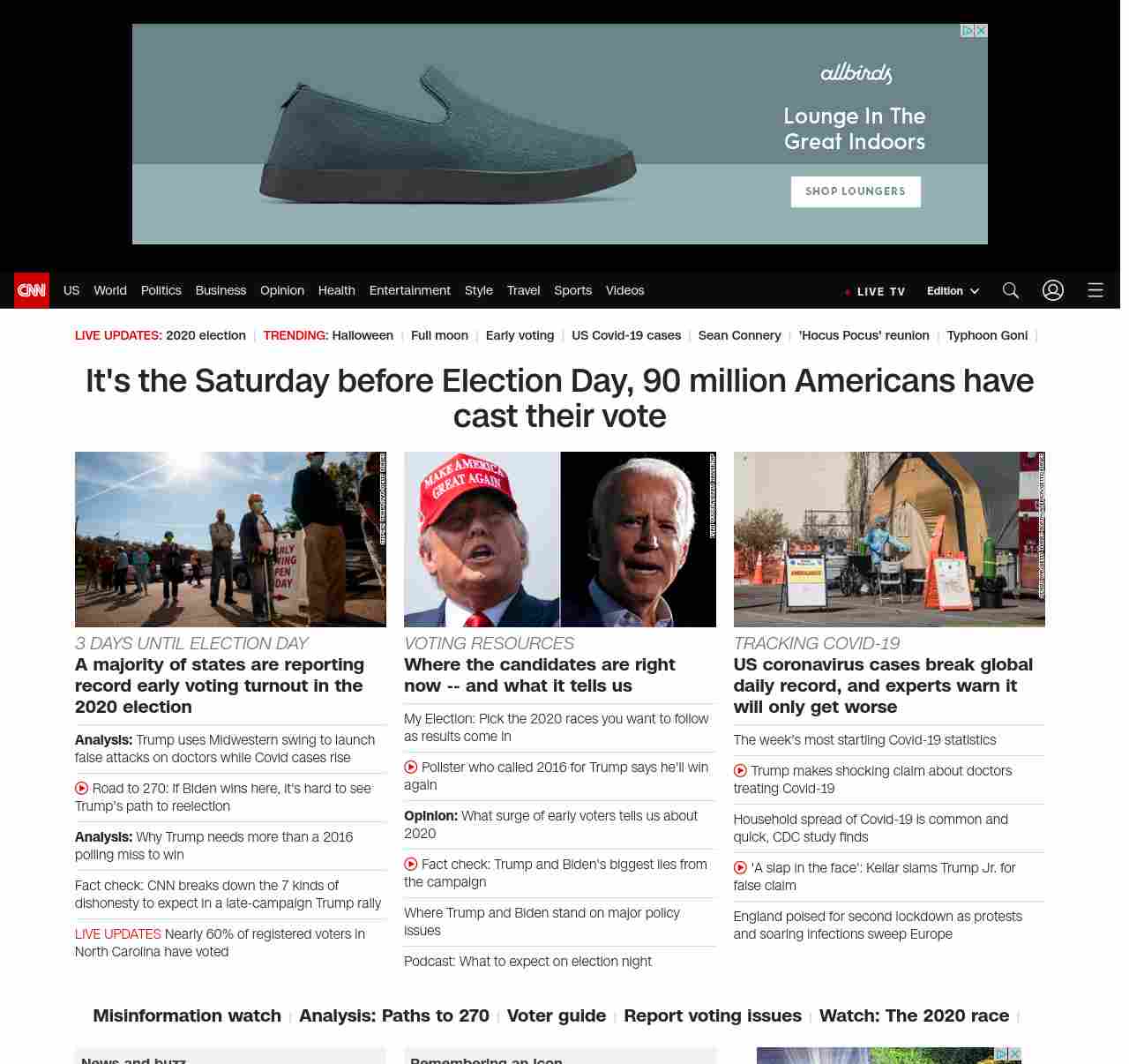
Task: Click the CNN logo home icon
Action: [32, 290]
